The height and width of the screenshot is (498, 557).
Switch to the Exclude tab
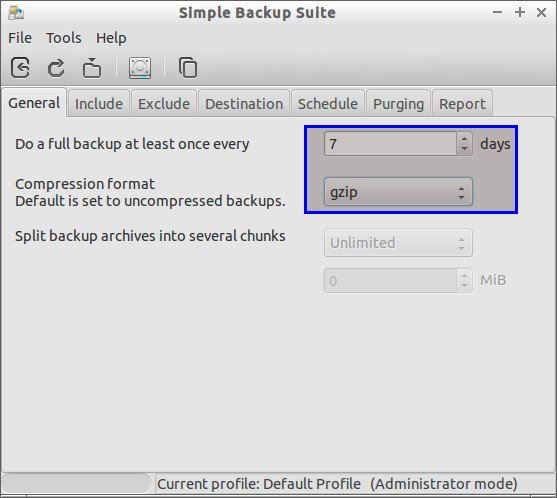tap(164, 104)
